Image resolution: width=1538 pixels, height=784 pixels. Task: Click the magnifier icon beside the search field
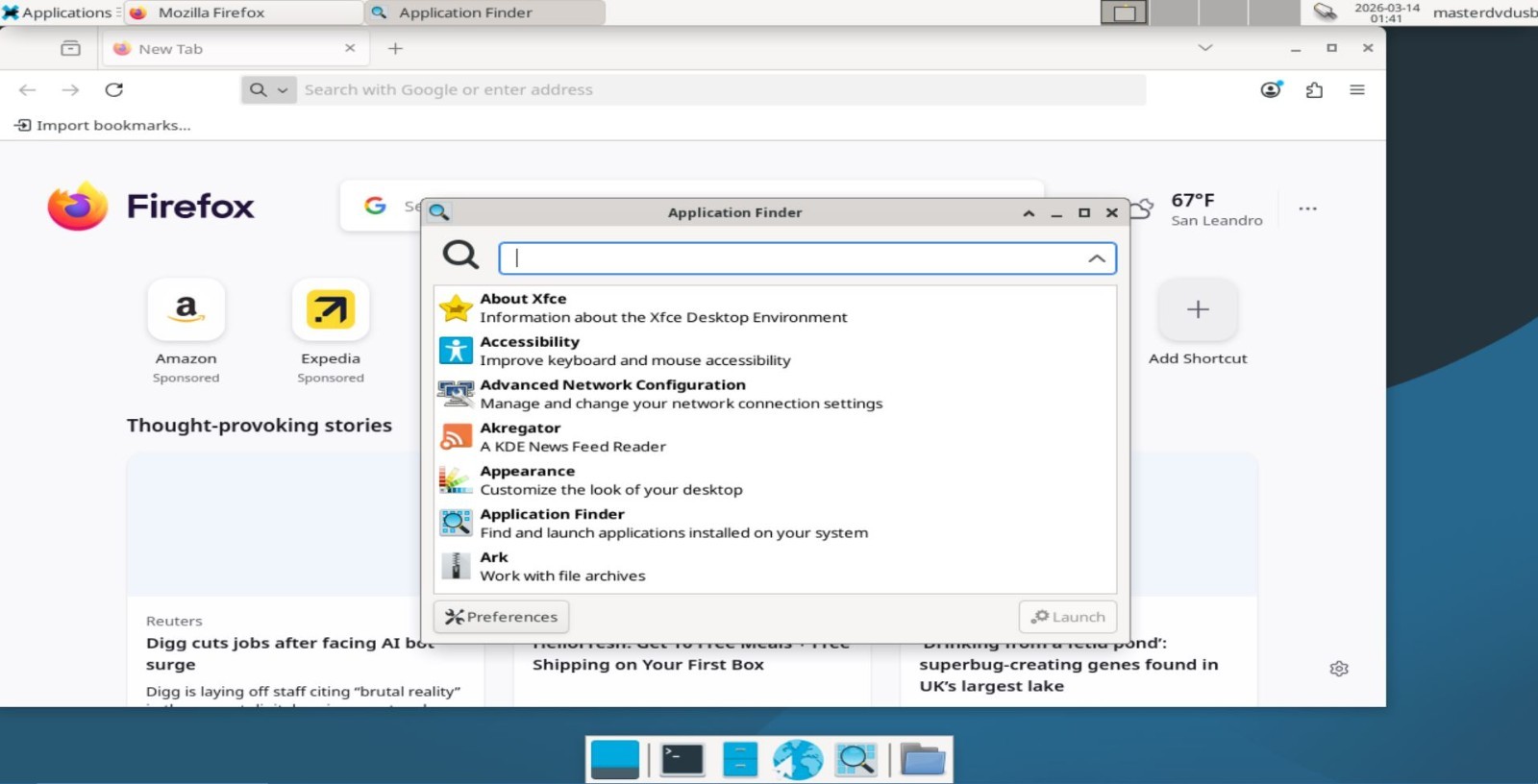click(460, 255)
